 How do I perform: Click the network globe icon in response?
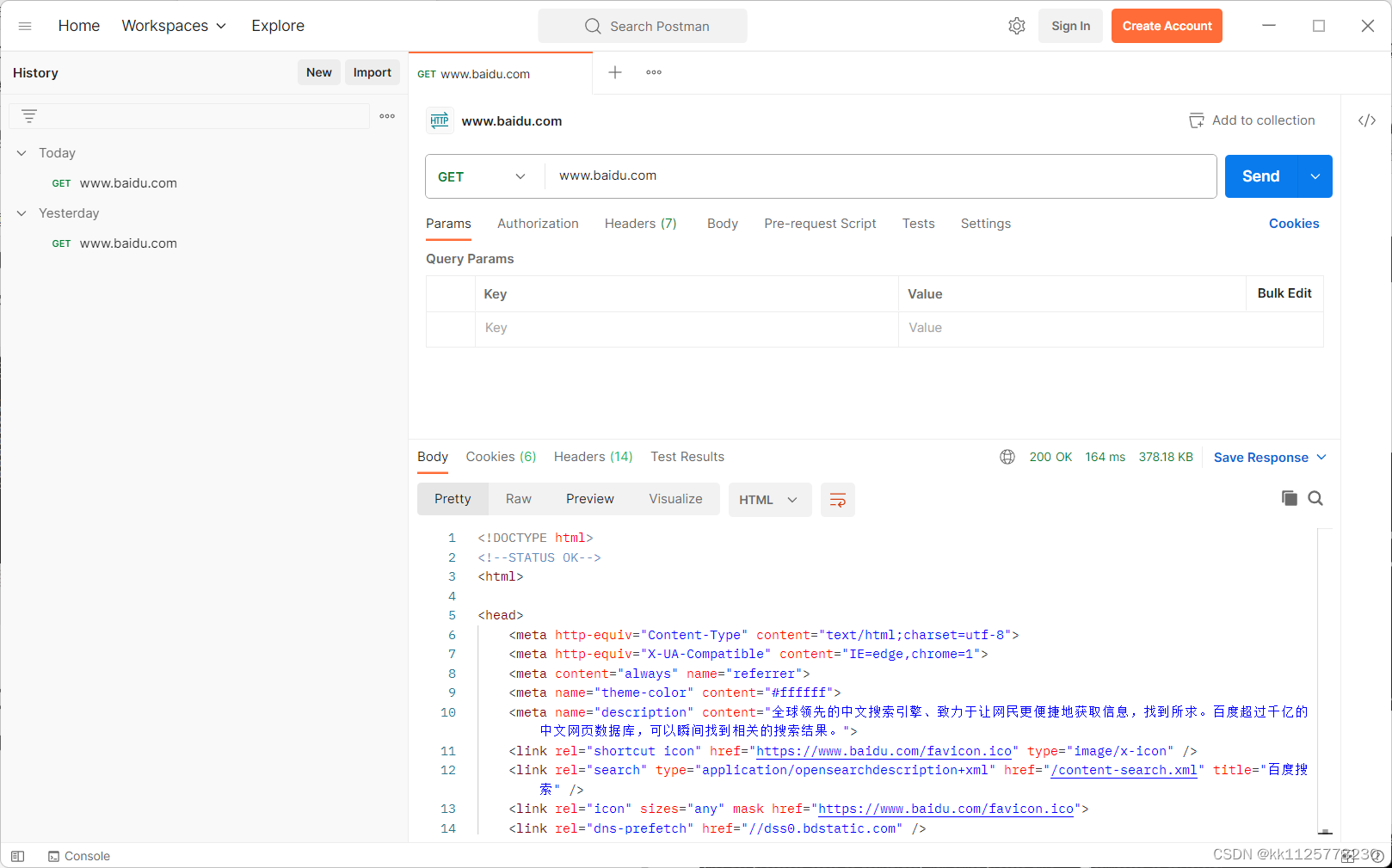[x=1007, y=457]
